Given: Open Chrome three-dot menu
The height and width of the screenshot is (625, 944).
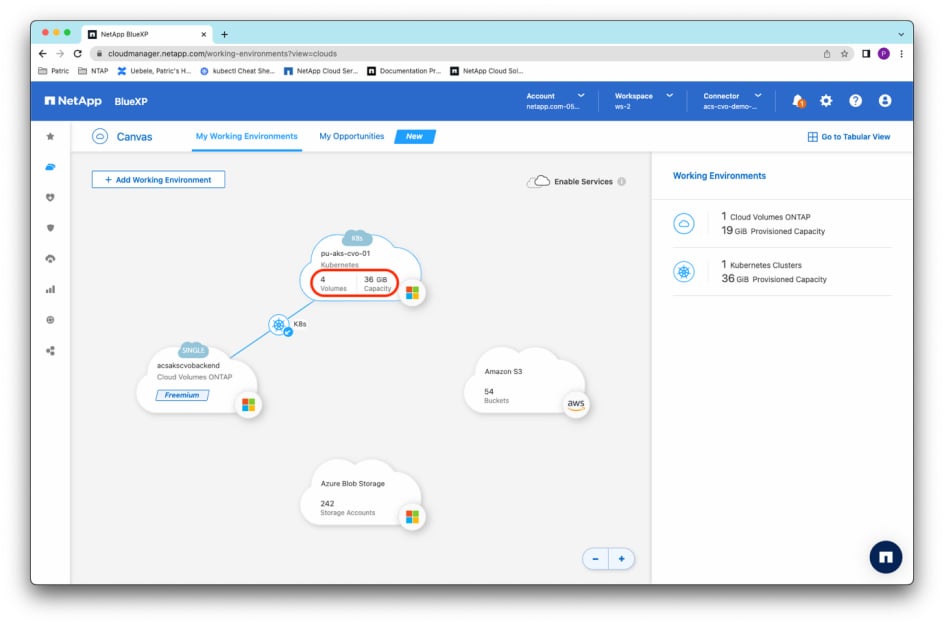Looking at the screenshot, I should coord(901,54).
